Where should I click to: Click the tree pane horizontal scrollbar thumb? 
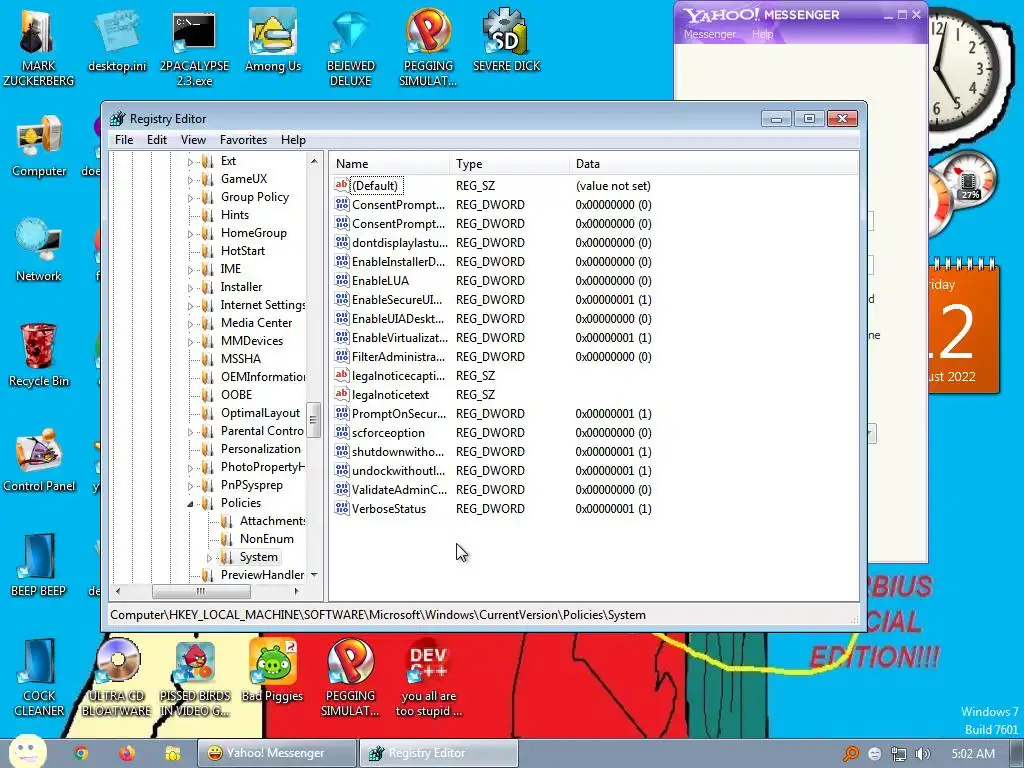[201, 591]
